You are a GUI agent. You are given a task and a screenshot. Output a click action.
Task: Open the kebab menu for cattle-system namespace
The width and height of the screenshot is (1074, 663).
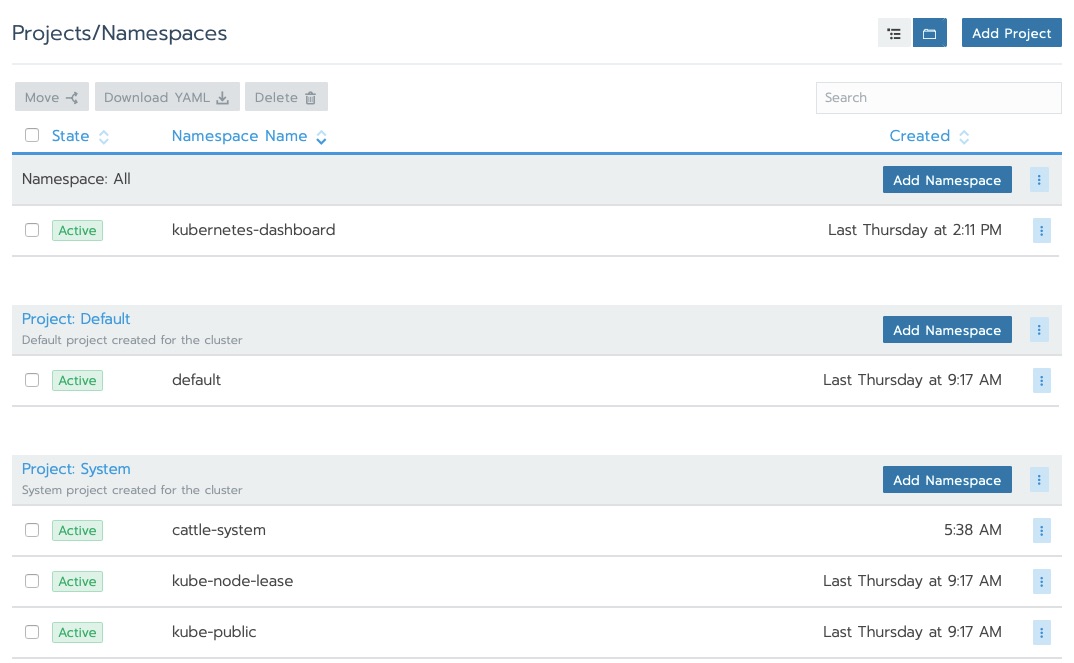click(x=1042, y=530)
